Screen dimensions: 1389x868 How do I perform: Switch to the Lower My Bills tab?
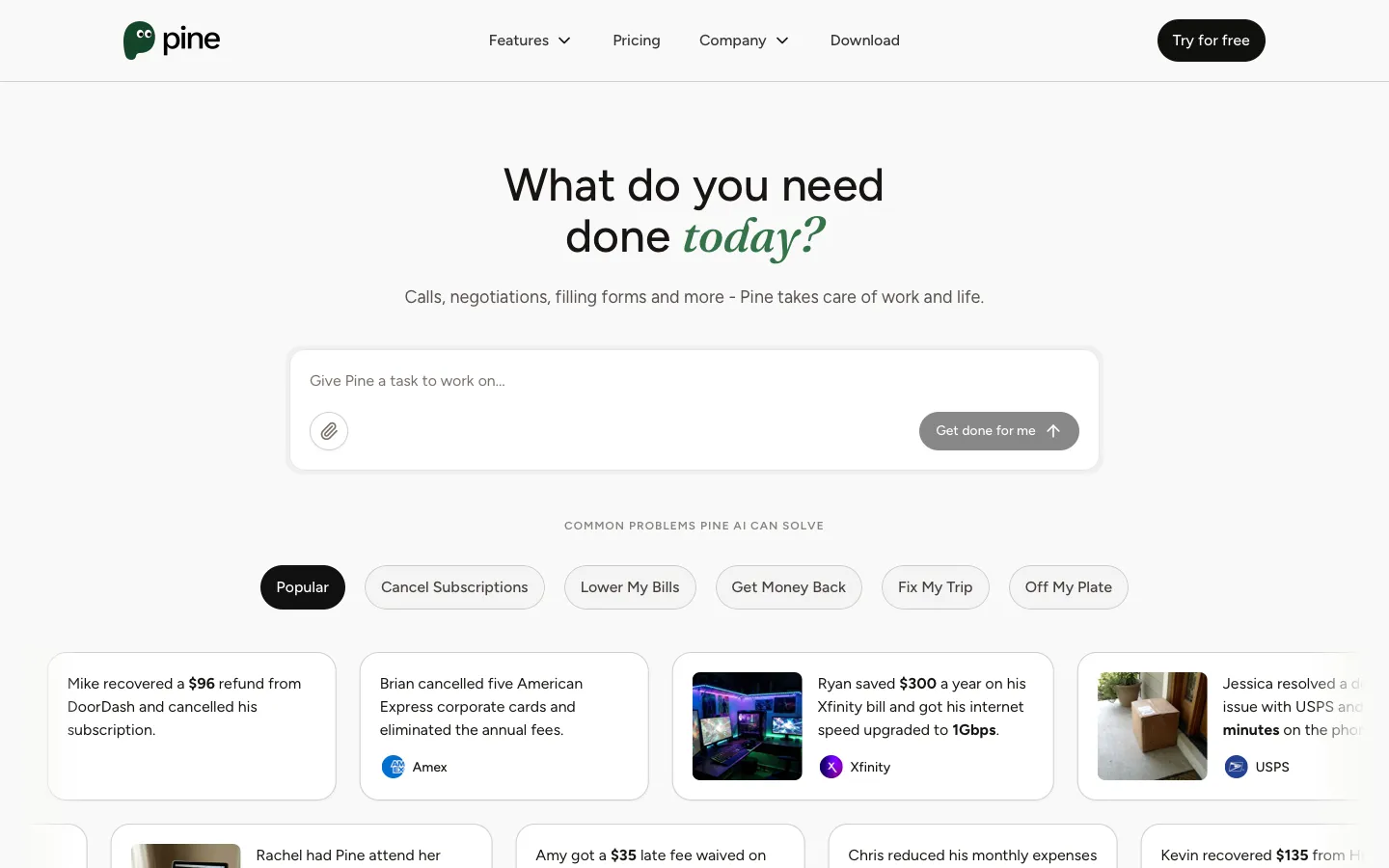coord(630,587)
